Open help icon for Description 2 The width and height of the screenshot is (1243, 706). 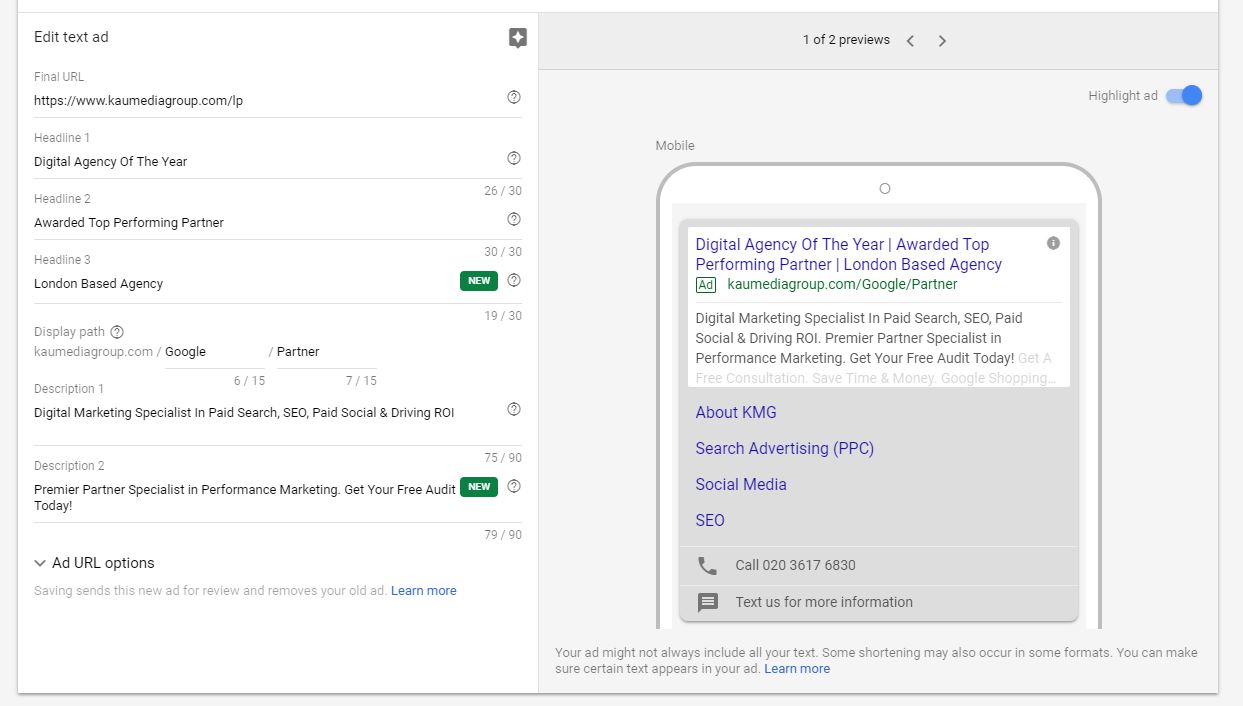click(x=514, y=486)
